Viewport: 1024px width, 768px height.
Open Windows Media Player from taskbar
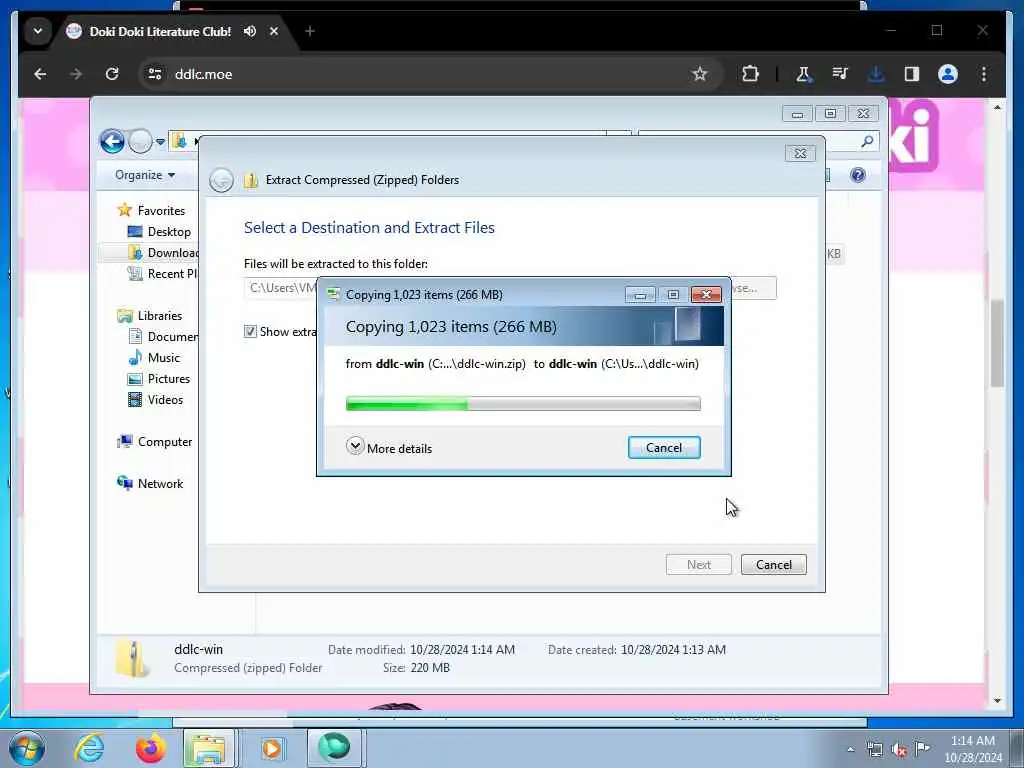(x=272, y=748)
